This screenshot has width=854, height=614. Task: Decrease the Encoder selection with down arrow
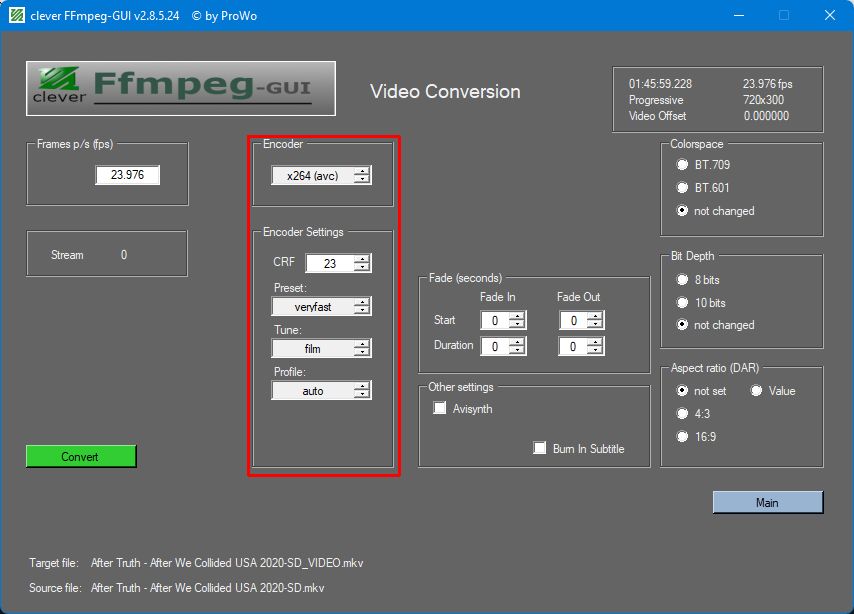(x=362, y=180)
